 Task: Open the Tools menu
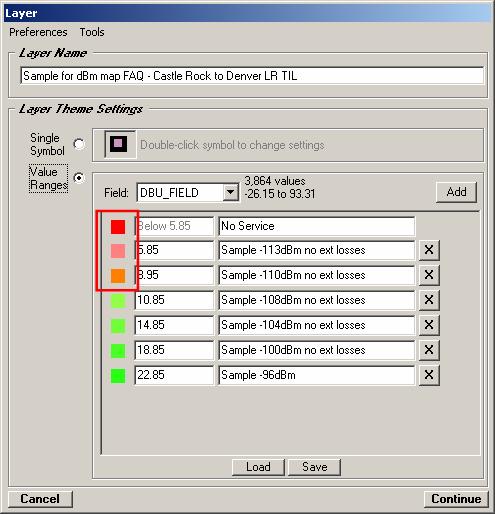[x=92, y=32]
